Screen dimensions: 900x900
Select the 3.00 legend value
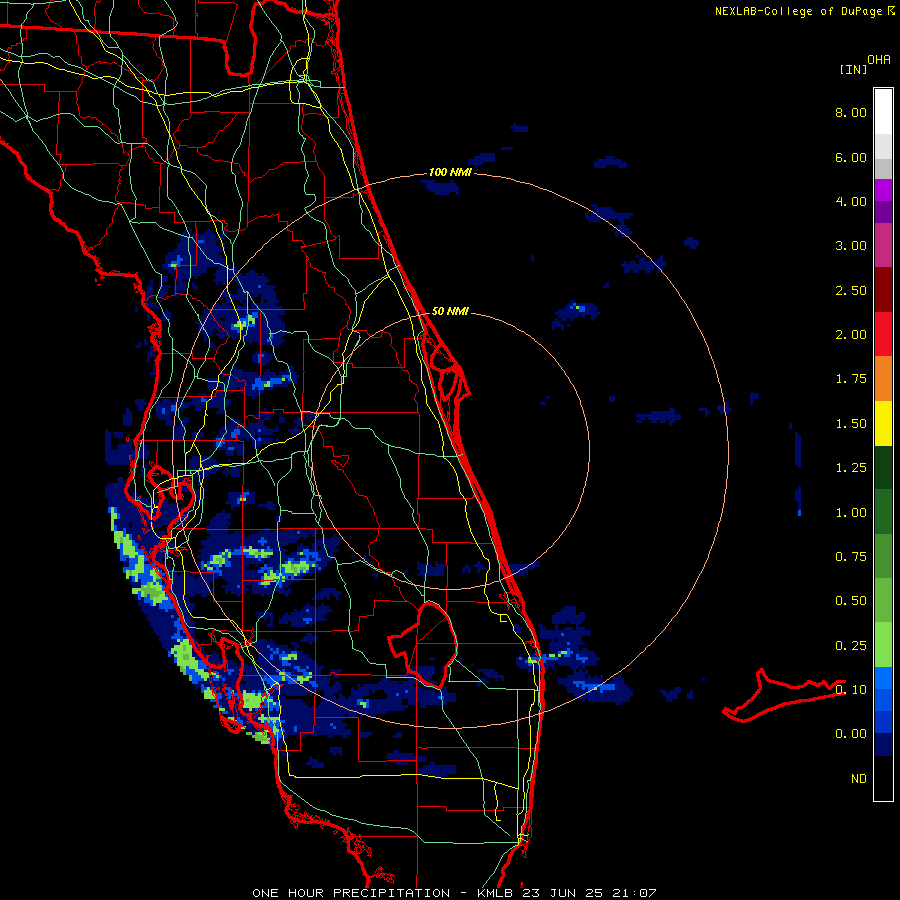point(851,246)
